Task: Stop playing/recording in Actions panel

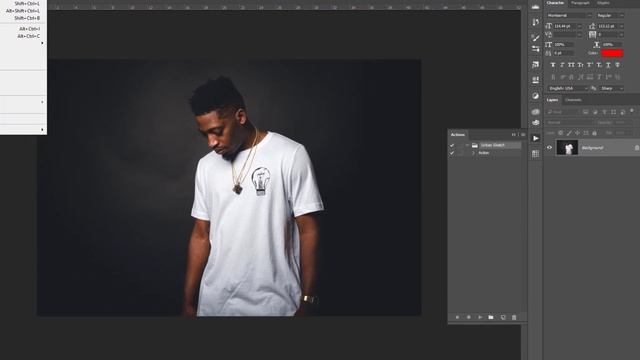Action: point(457,317)
